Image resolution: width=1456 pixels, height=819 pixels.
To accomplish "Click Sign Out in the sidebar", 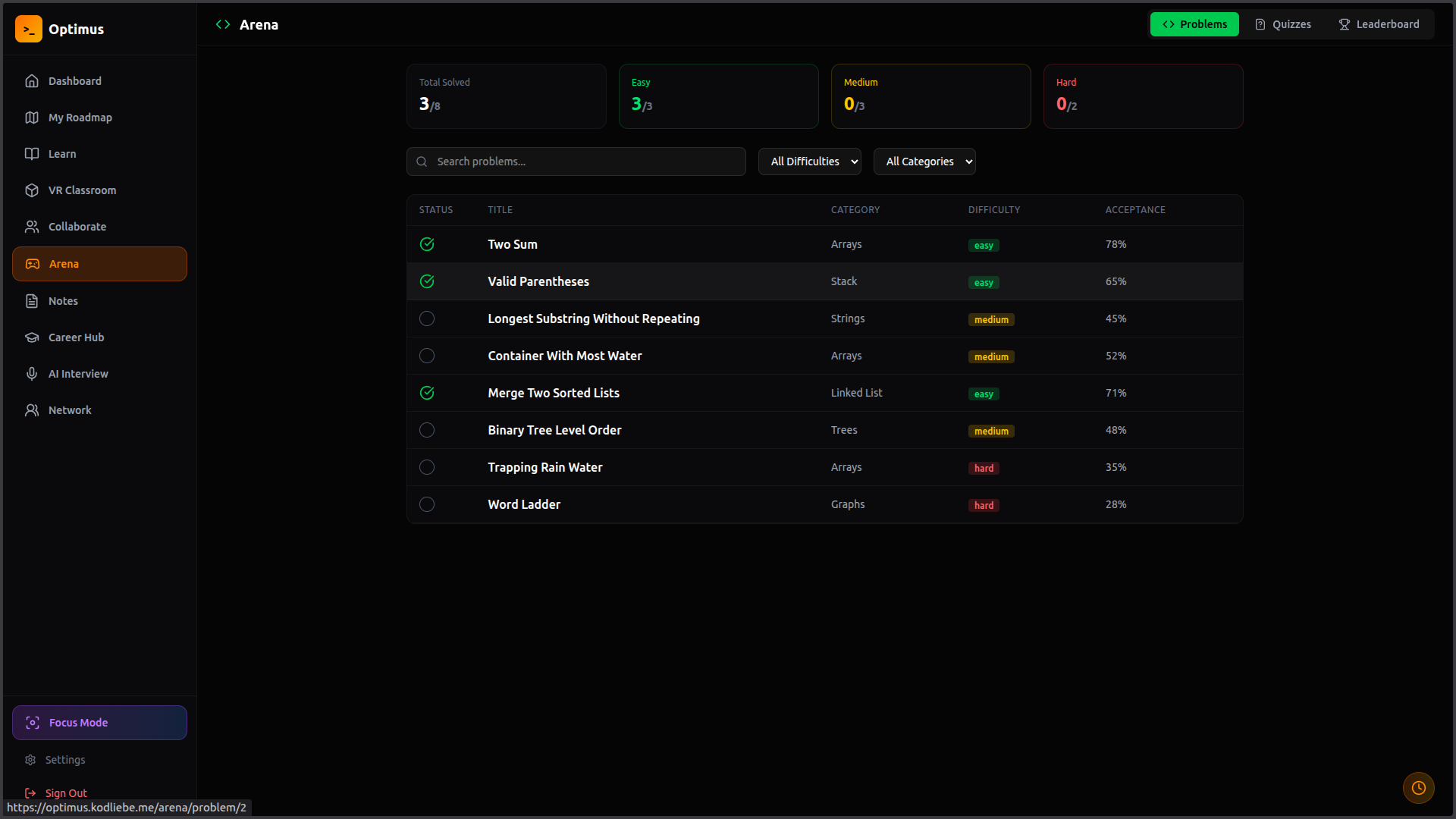I will pyautogui.click(x=65, y=793).
